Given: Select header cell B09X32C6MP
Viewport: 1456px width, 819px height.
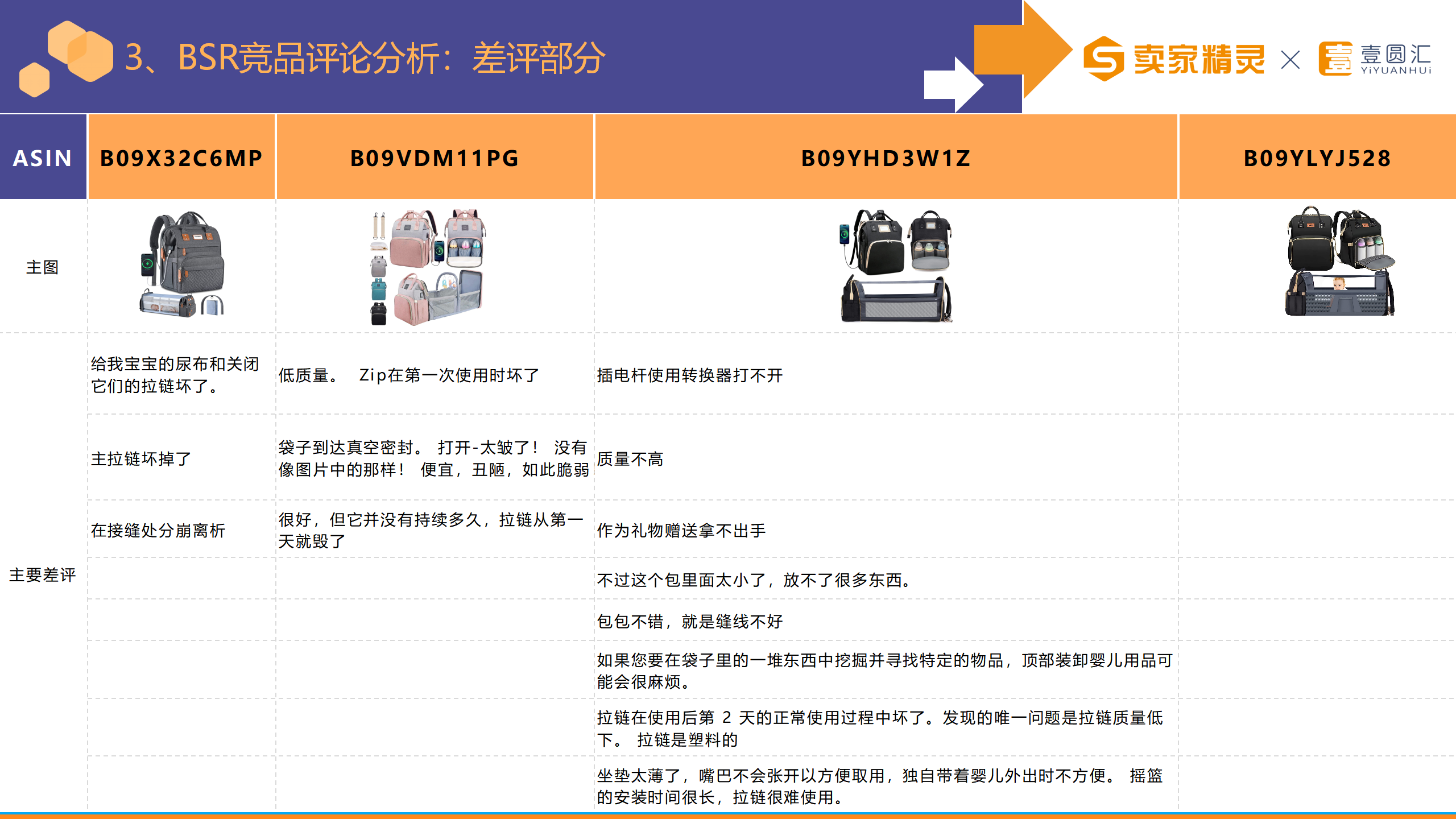Looking at the screenshot, I should 181,157.
